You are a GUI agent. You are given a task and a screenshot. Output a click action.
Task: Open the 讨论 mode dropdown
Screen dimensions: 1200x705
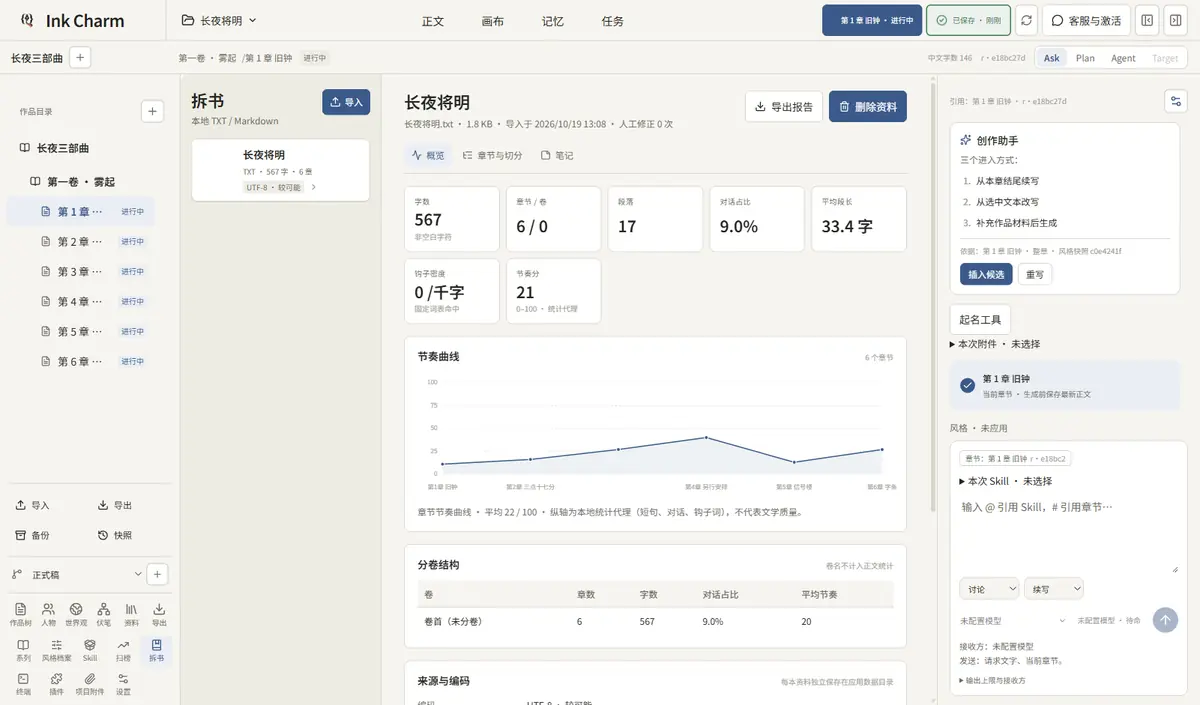(x=988, y=589)
